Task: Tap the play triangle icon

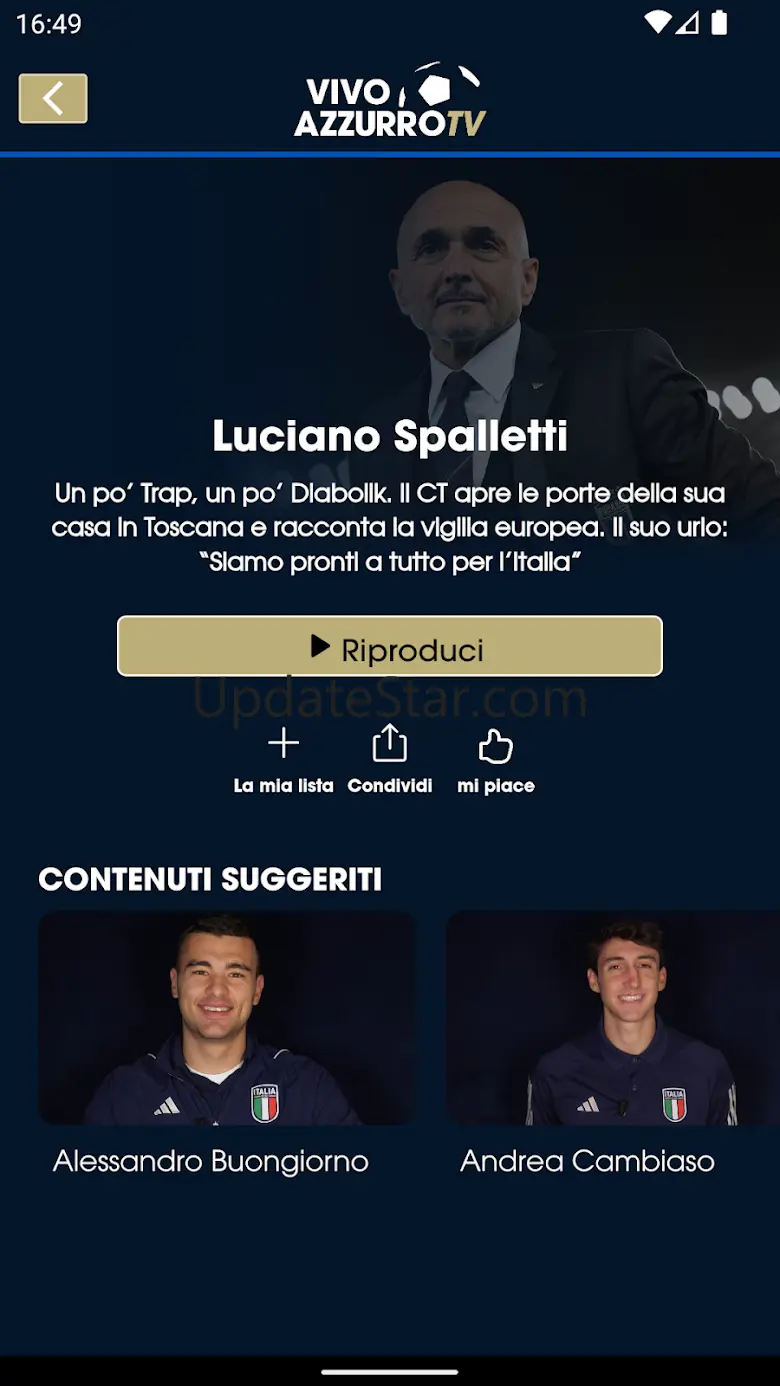Action: pos(320,646)
